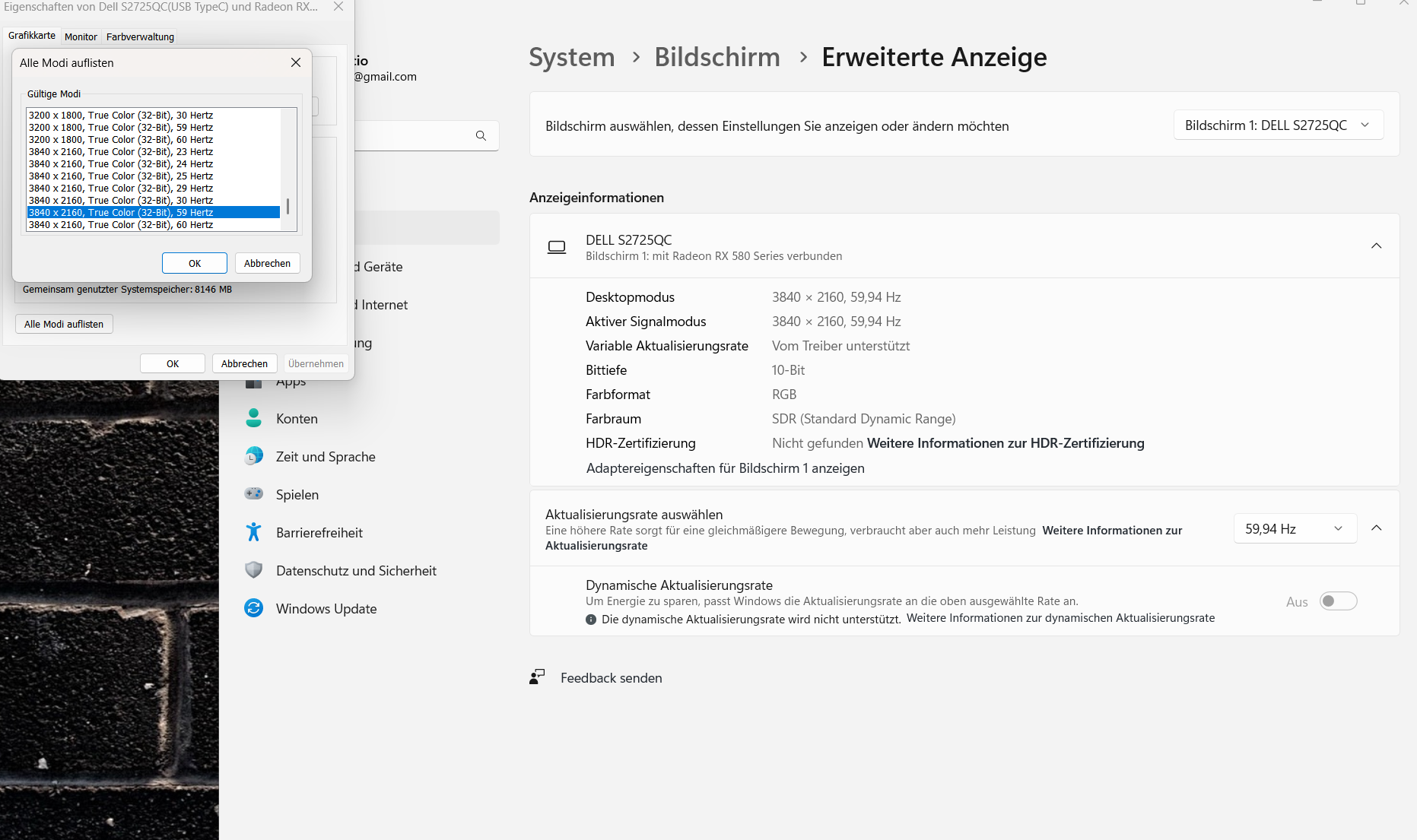
Task: Click the Farbraum value SDR (Standard Dynamic Range)
Action: (863, 419)
